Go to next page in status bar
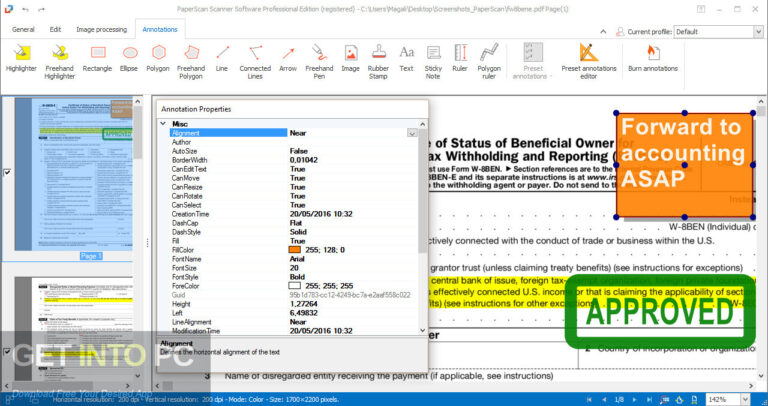 tap(634, 400)
